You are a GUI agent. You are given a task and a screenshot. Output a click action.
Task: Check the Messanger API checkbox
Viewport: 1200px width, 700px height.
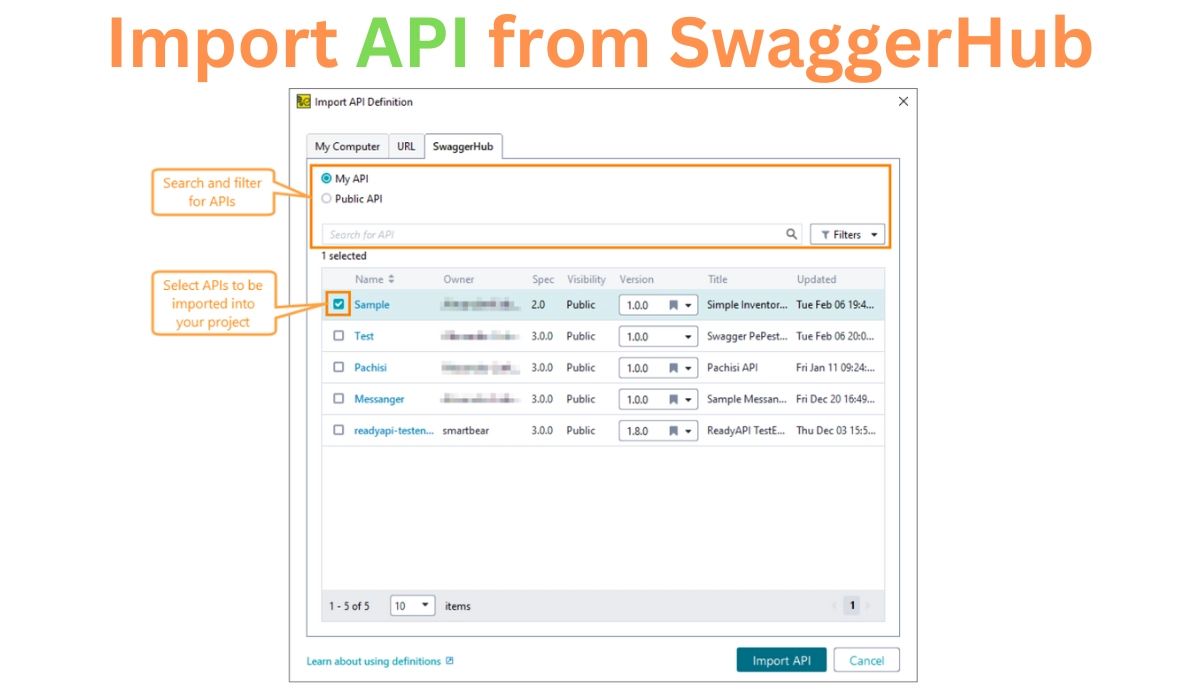tap(339, 398)
